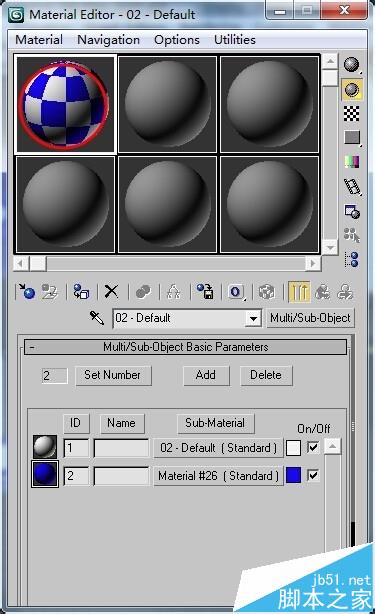
Task: Open Material #26 (Standard) sub-material
Action: coord(218,476)
